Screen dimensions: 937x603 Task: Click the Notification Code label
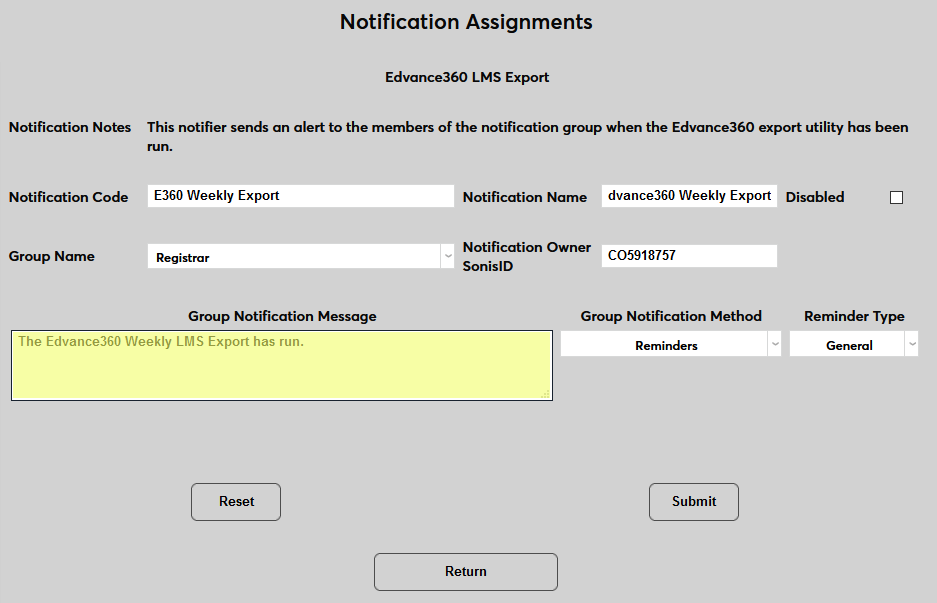coord(68,197)
